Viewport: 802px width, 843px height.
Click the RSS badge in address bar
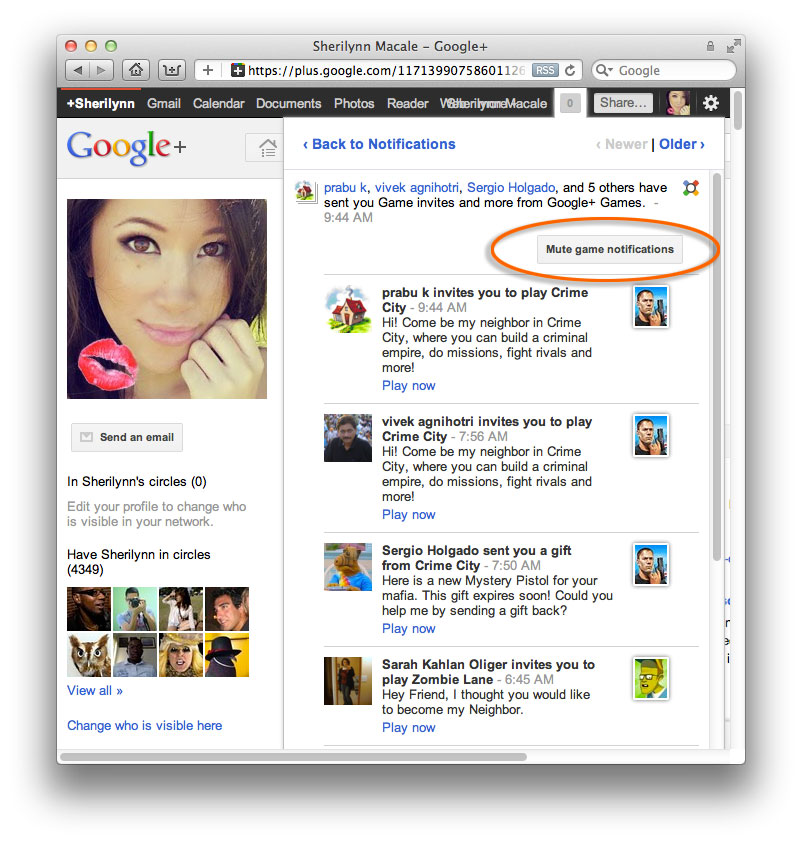tap(545, 70)
